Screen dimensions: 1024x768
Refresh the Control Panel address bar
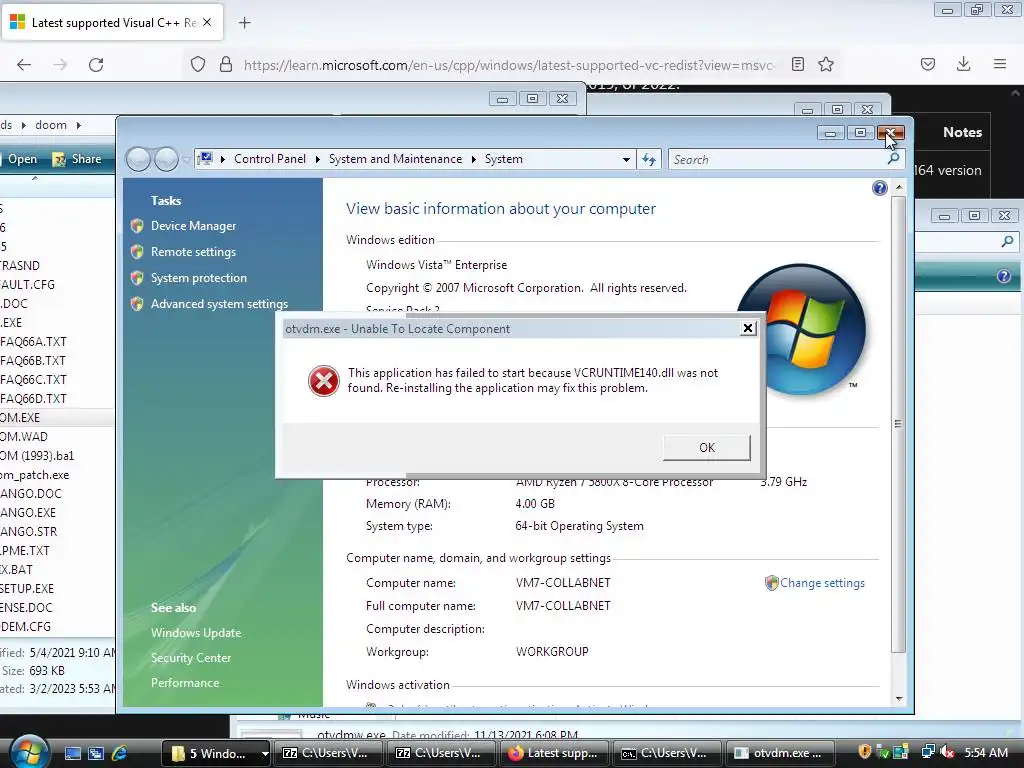(648, 159)
